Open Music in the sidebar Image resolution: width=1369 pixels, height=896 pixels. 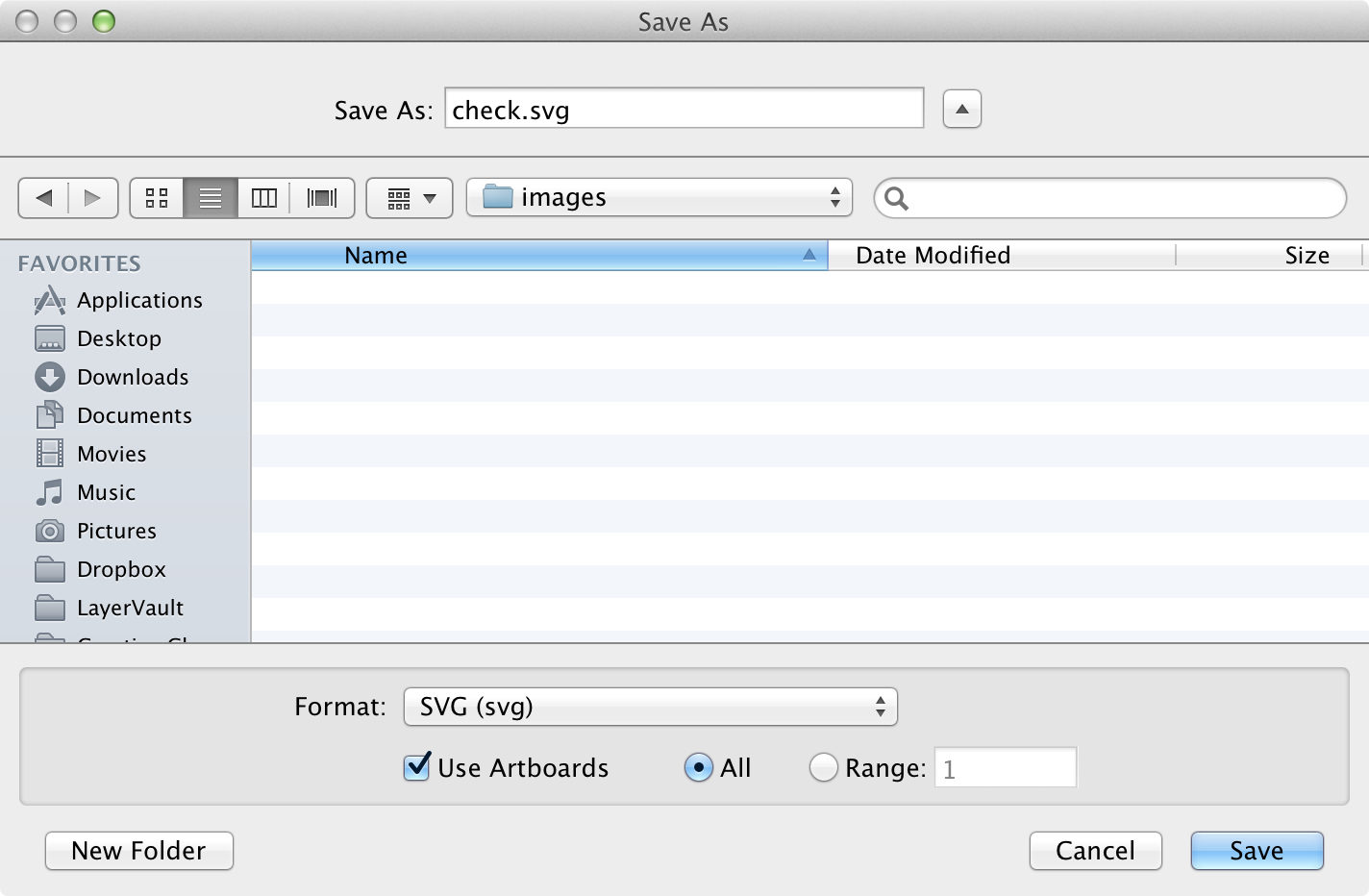(86, 492)
